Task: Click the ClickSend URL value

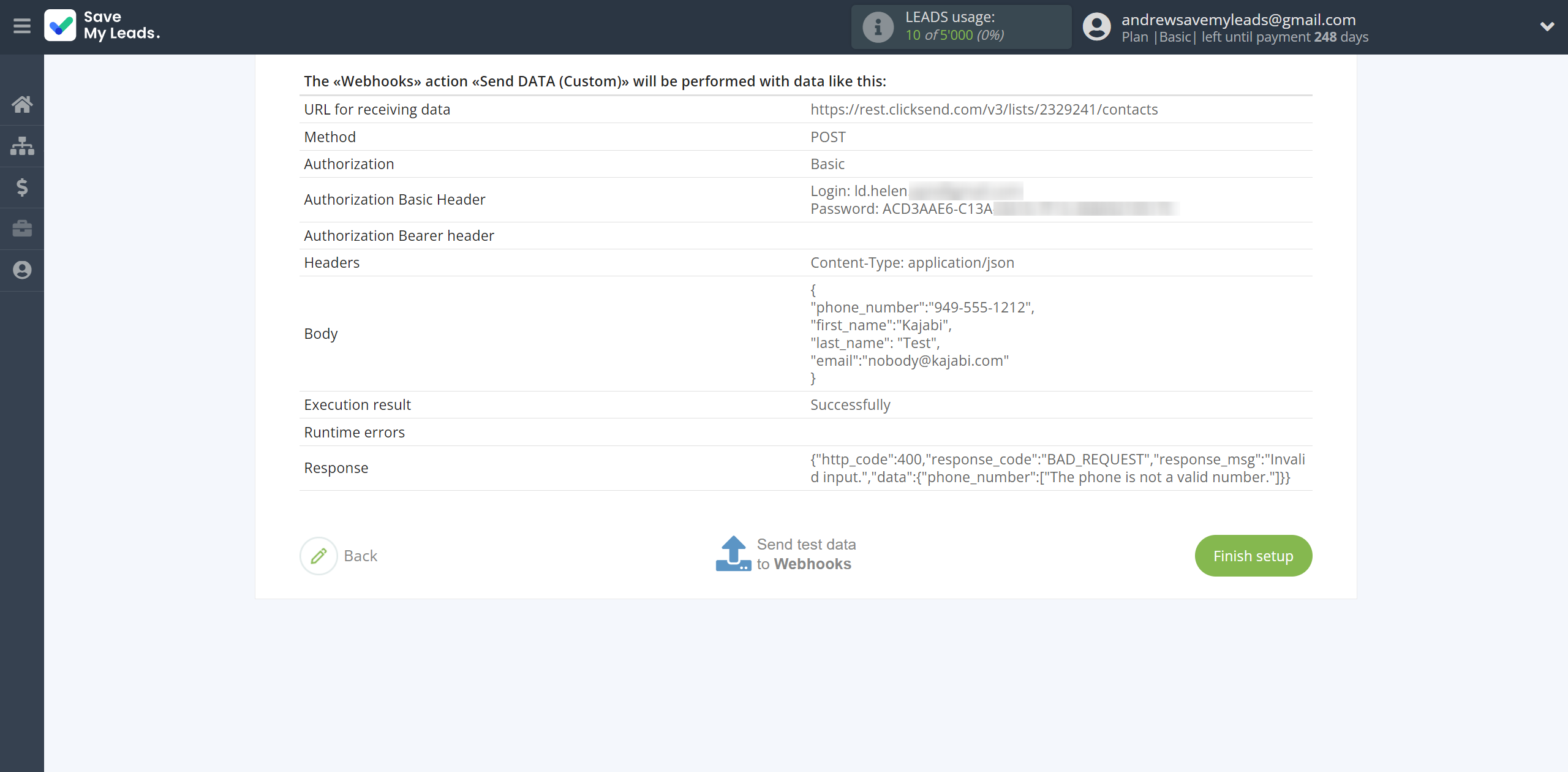Action: click(984, 109)
